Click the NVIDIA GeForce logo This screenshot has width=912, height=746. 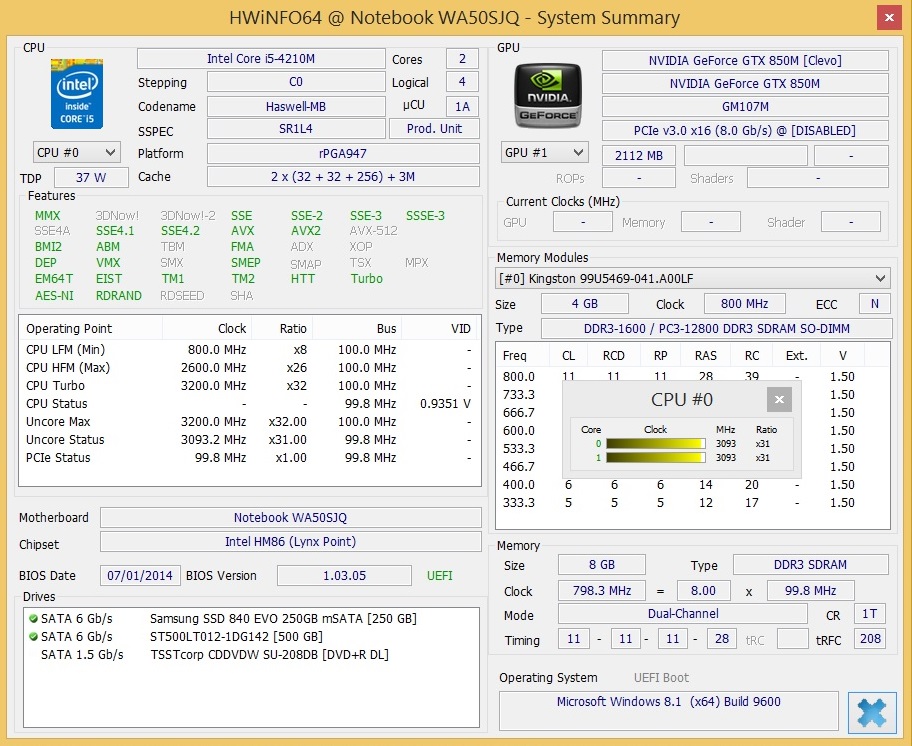click(x=547, y=95)
